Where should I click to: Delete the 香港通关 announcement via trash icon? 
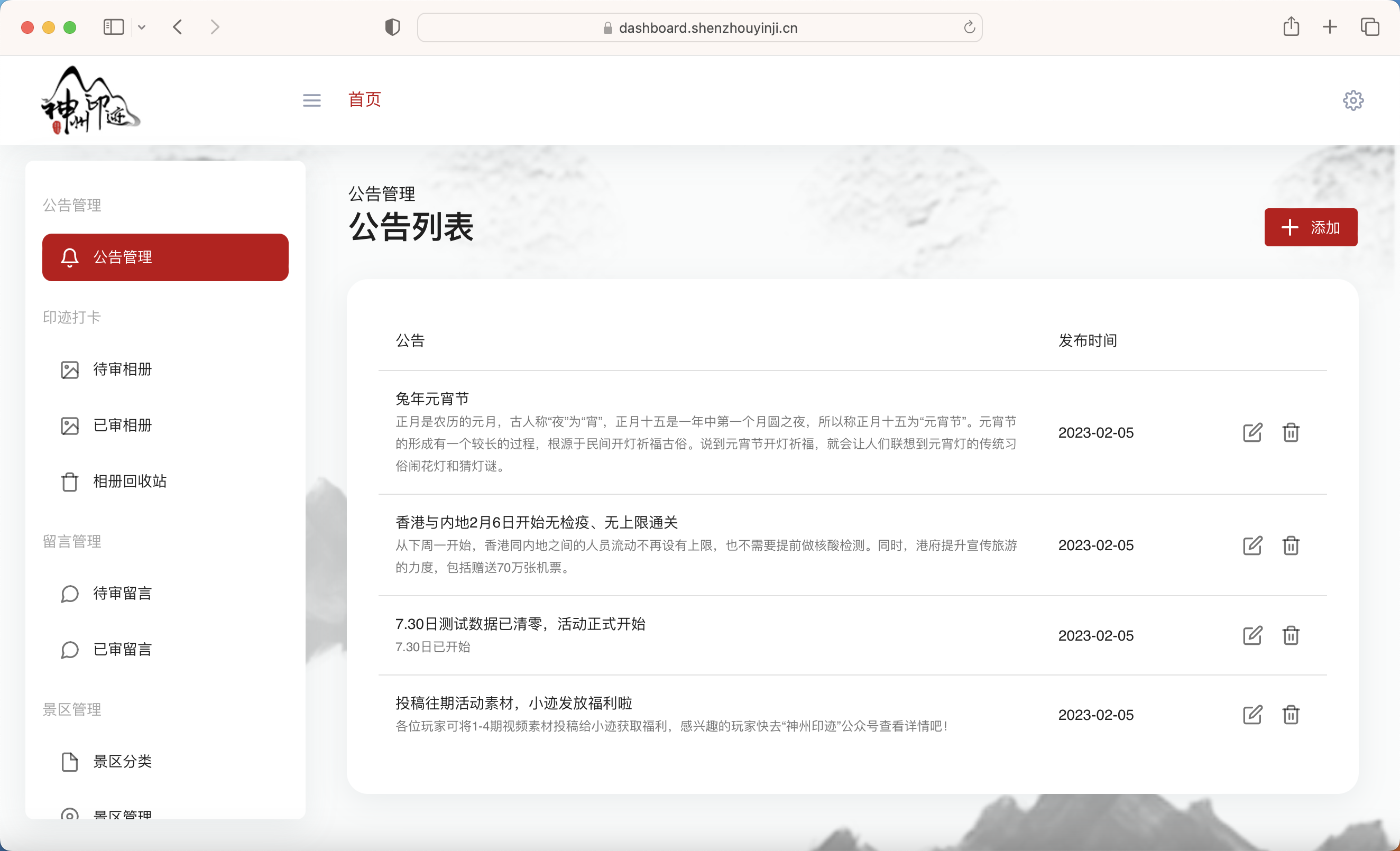pos(1291,545)
